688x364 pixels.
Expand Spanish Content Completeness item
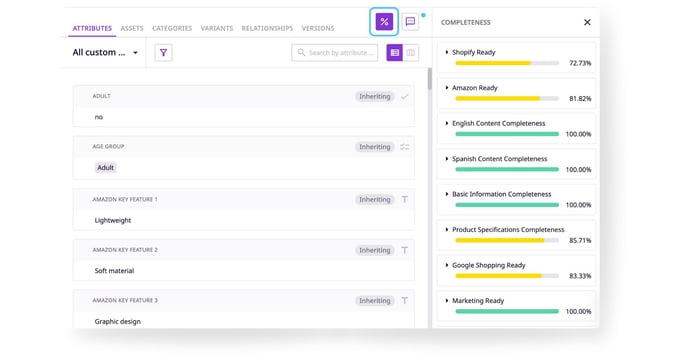coord(447,159)
